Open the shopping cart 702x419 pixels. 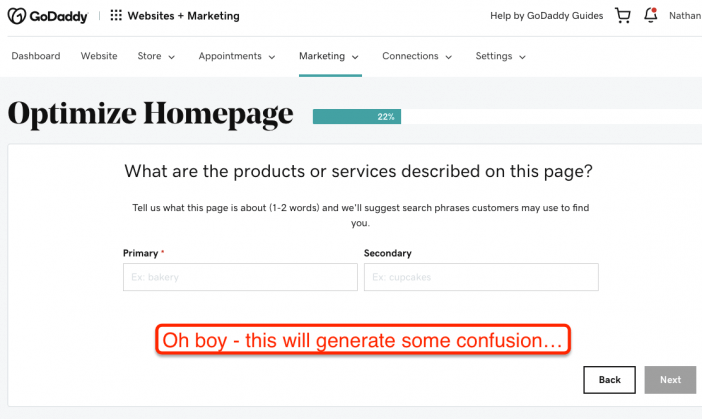623,16
